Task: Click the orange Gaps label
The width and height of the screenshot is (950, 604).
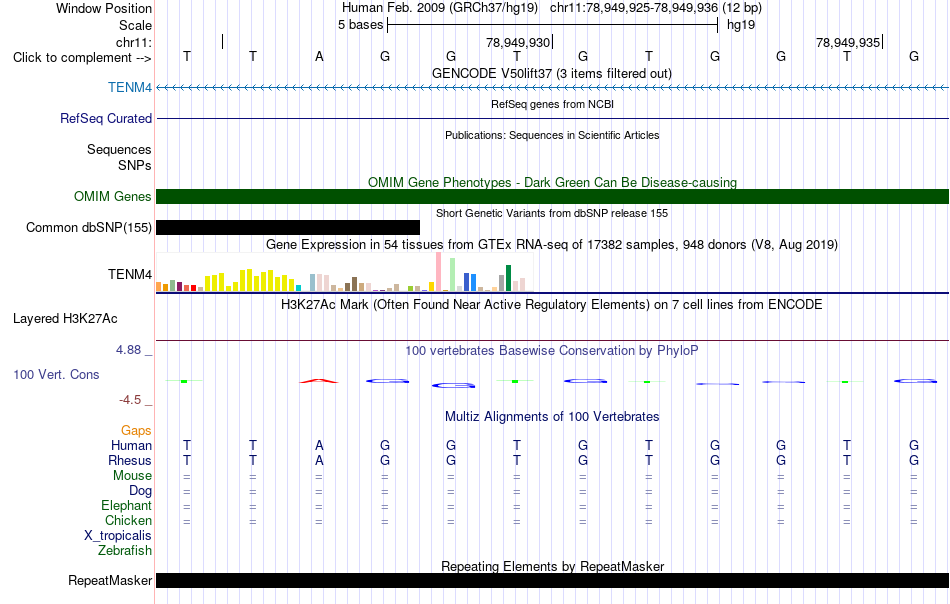Action: coord(136,430)
